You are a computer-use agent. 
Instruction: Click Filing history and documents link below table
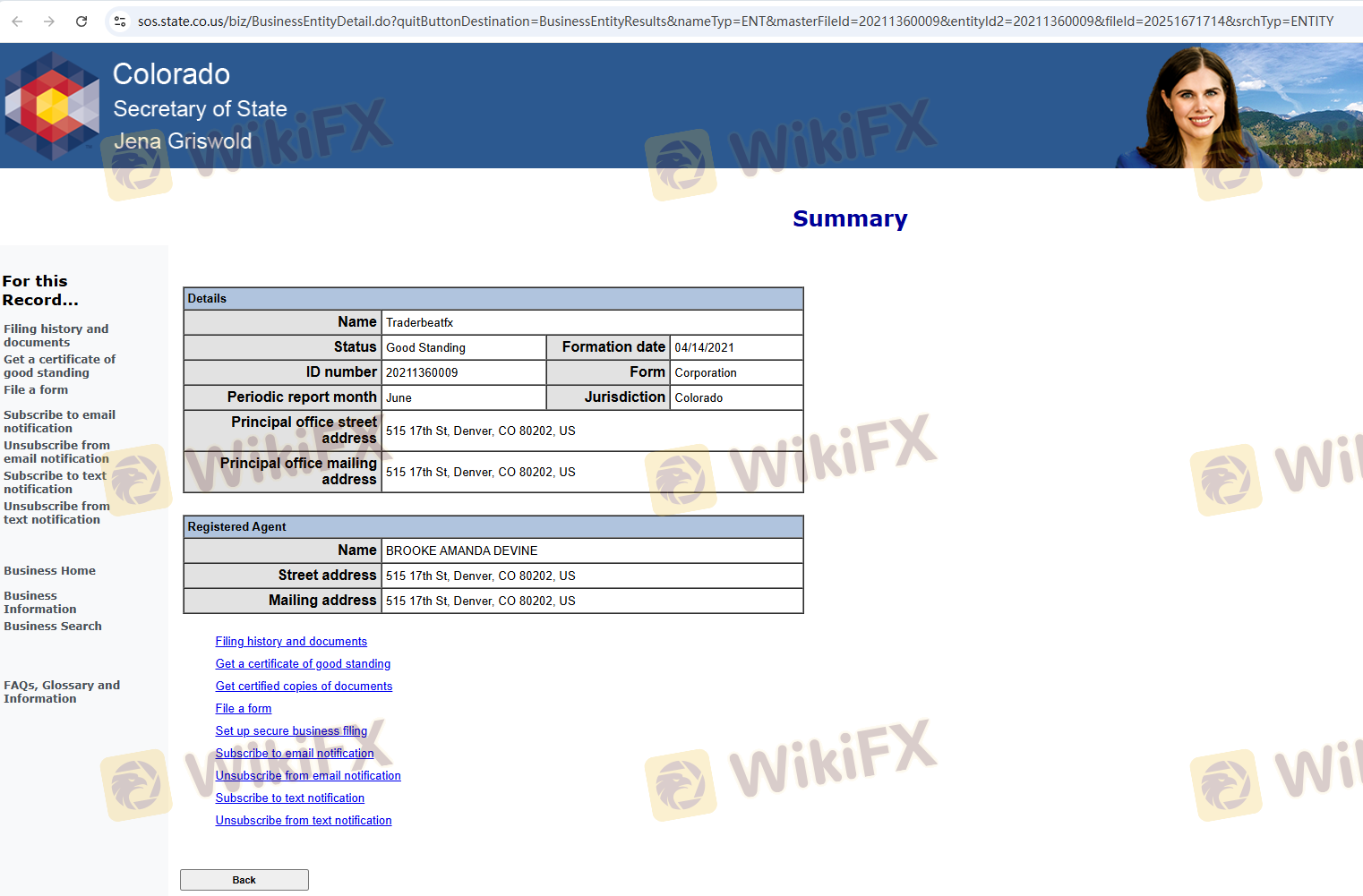291,642
